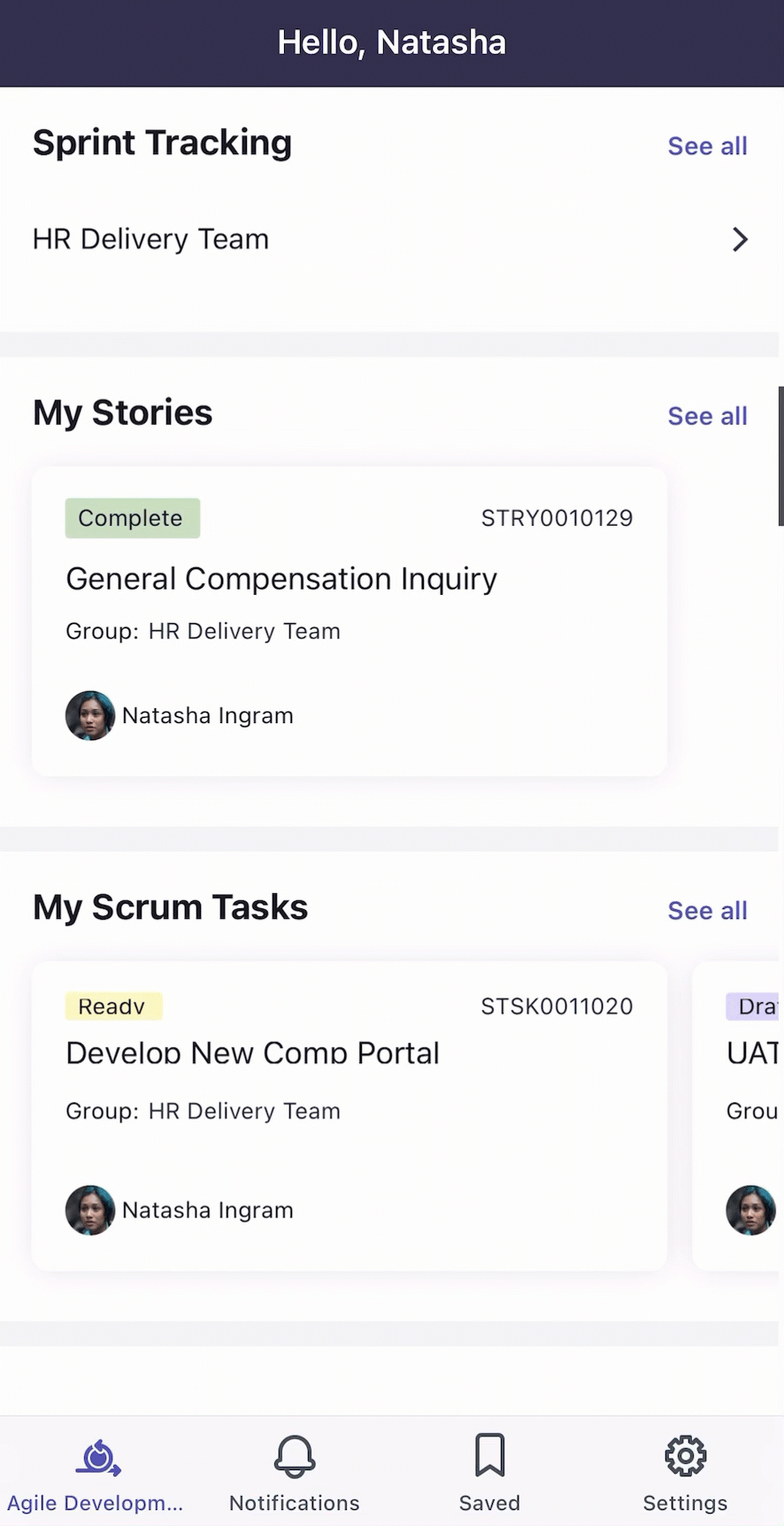The height and width of the screenshot is (1526, 784).
Task: Select task number STSK0011020
Action: click(x=557, y=1006)
